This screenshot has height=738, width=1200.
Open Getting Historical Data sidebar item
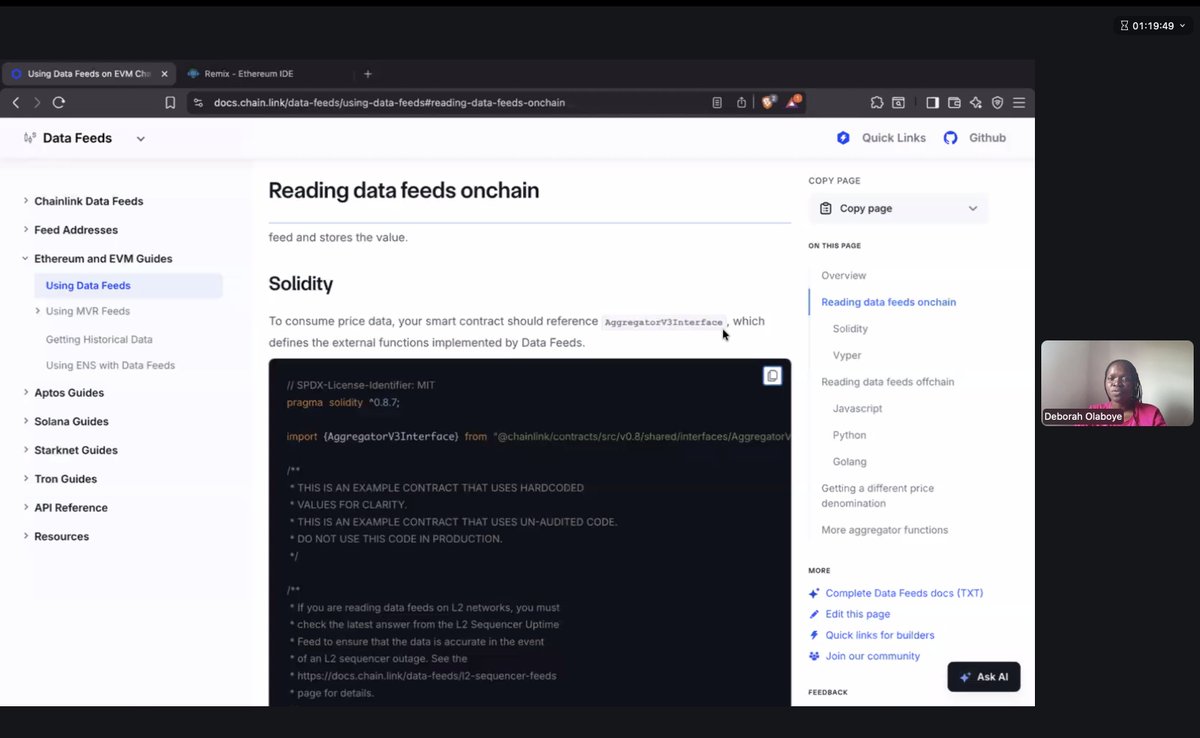tap(99, 340)
